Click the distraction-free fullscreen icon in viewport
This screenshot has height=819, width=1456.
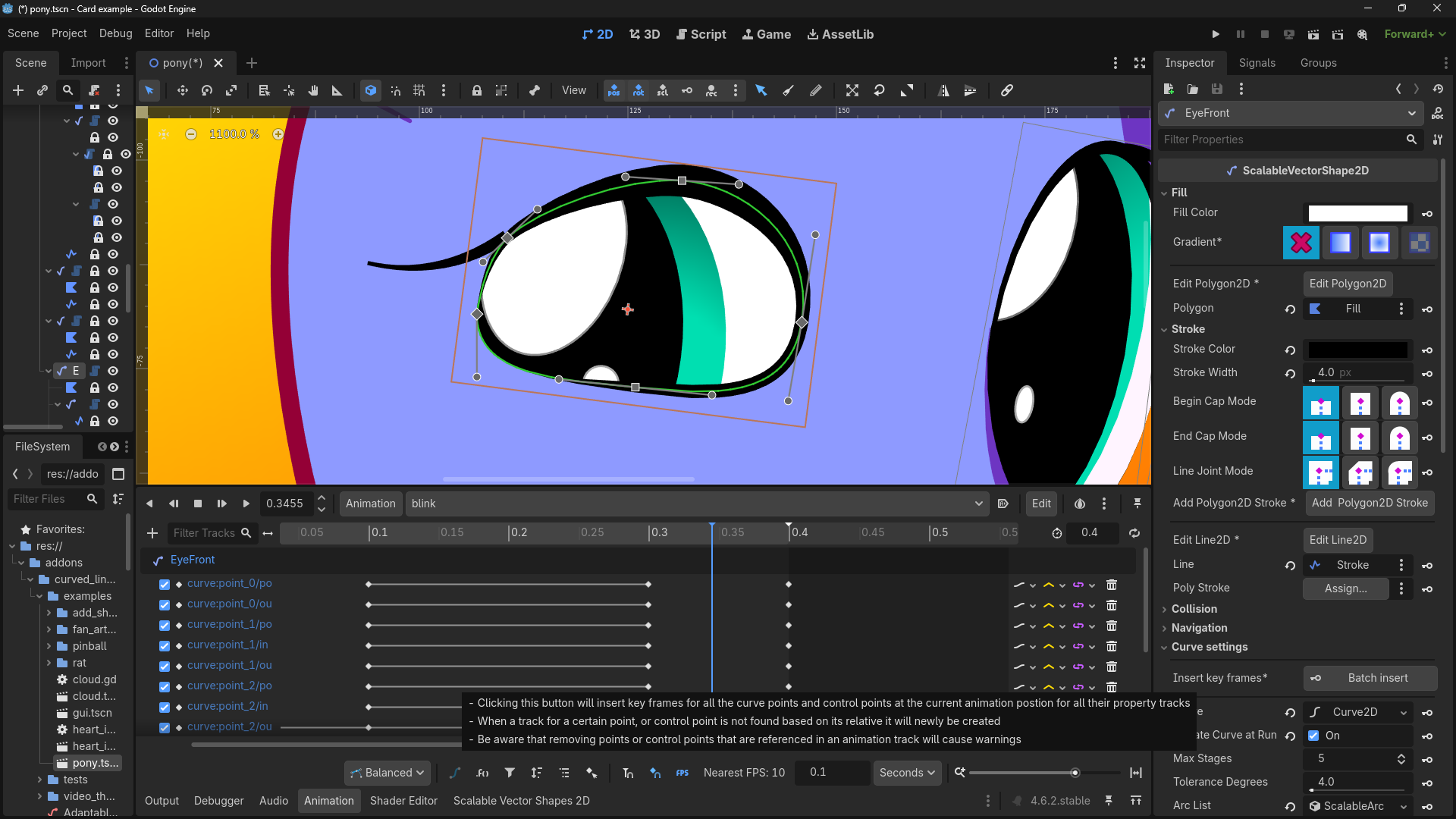[1140, 63]
